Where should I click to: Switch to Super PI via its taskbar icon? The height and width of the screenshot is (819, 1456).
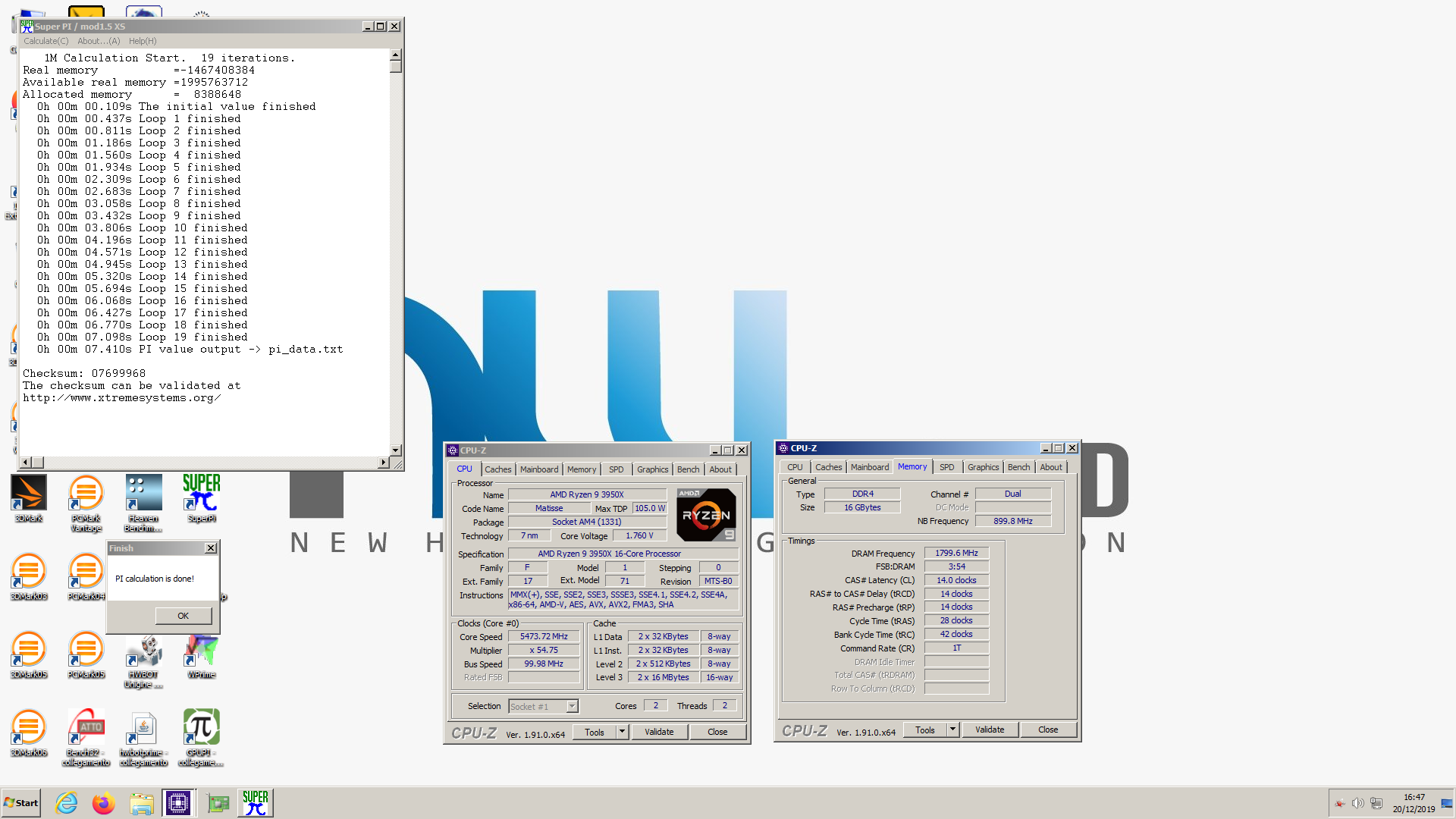256,803
